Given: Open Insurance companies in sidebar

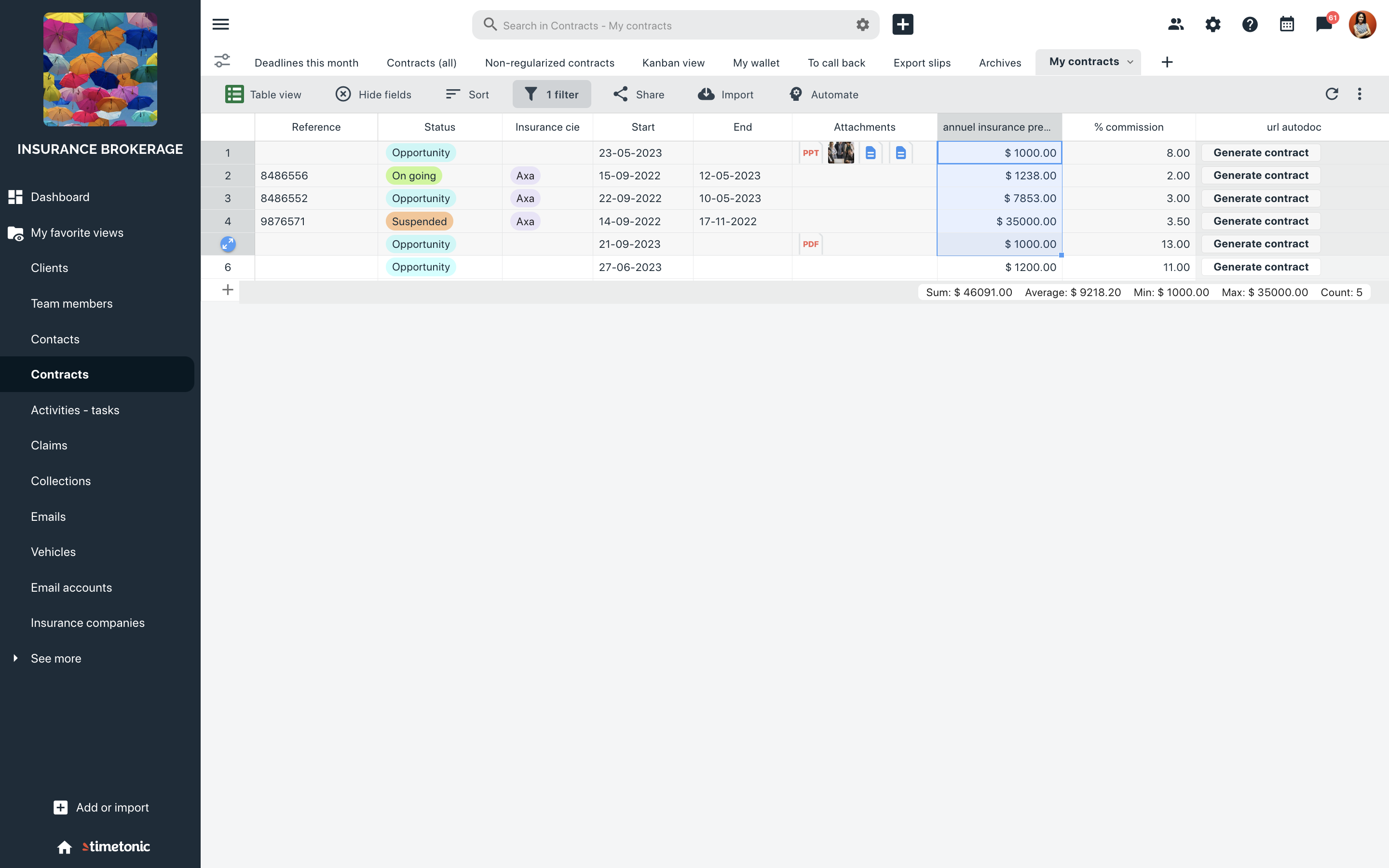Looking at the screenshot, I should click(x=87, y=623).
